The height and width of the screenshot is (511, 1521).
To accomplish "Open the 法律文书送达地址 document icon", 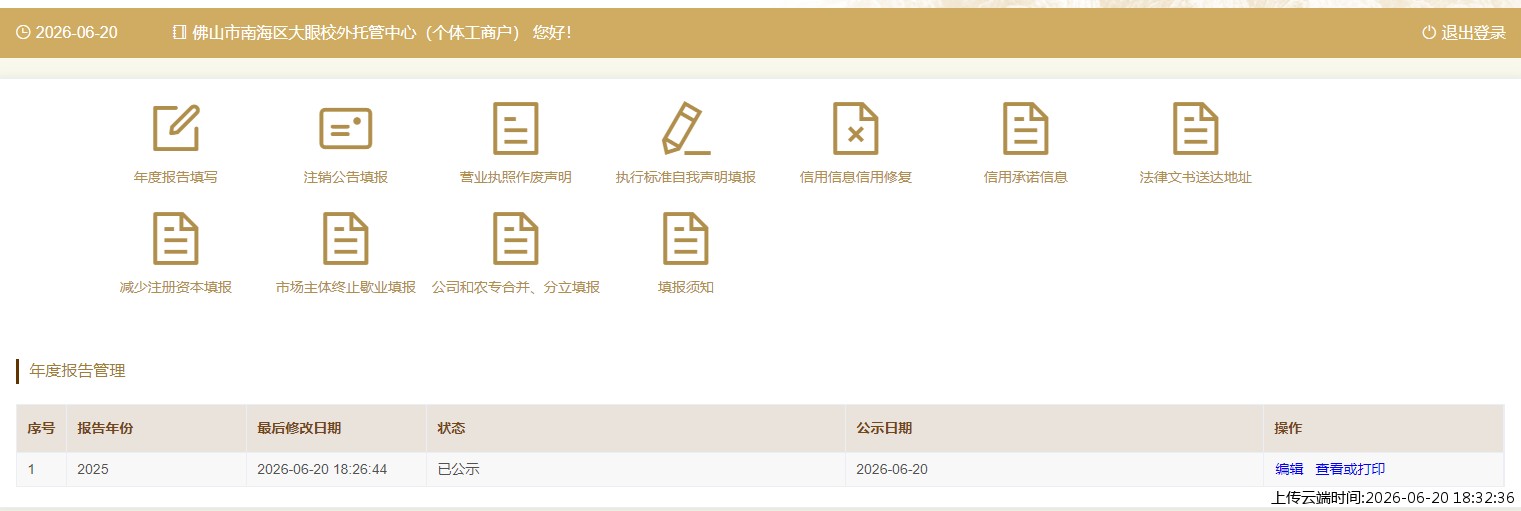I will 1196,128.
